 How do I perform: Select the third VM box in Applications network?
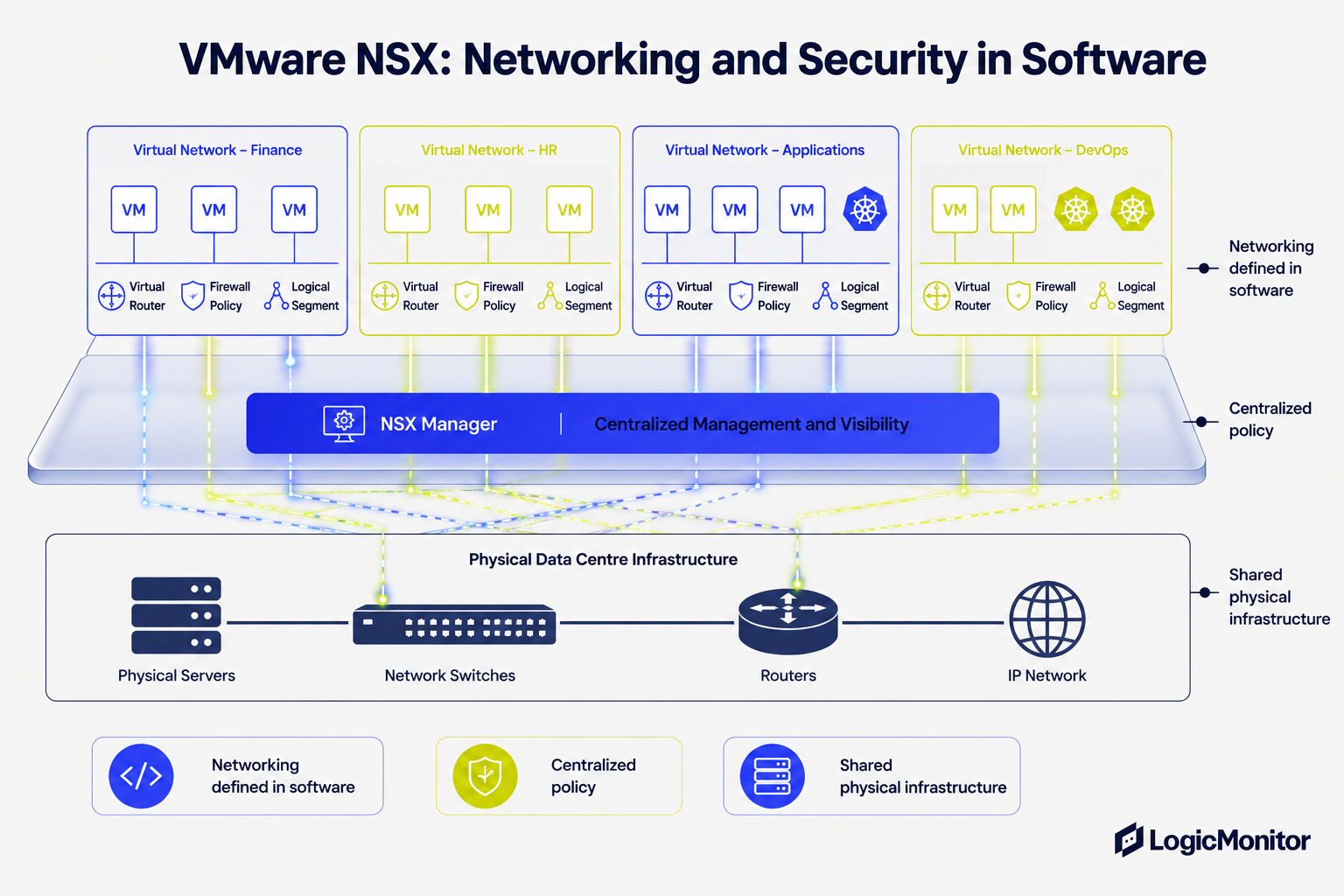point(801,209)
